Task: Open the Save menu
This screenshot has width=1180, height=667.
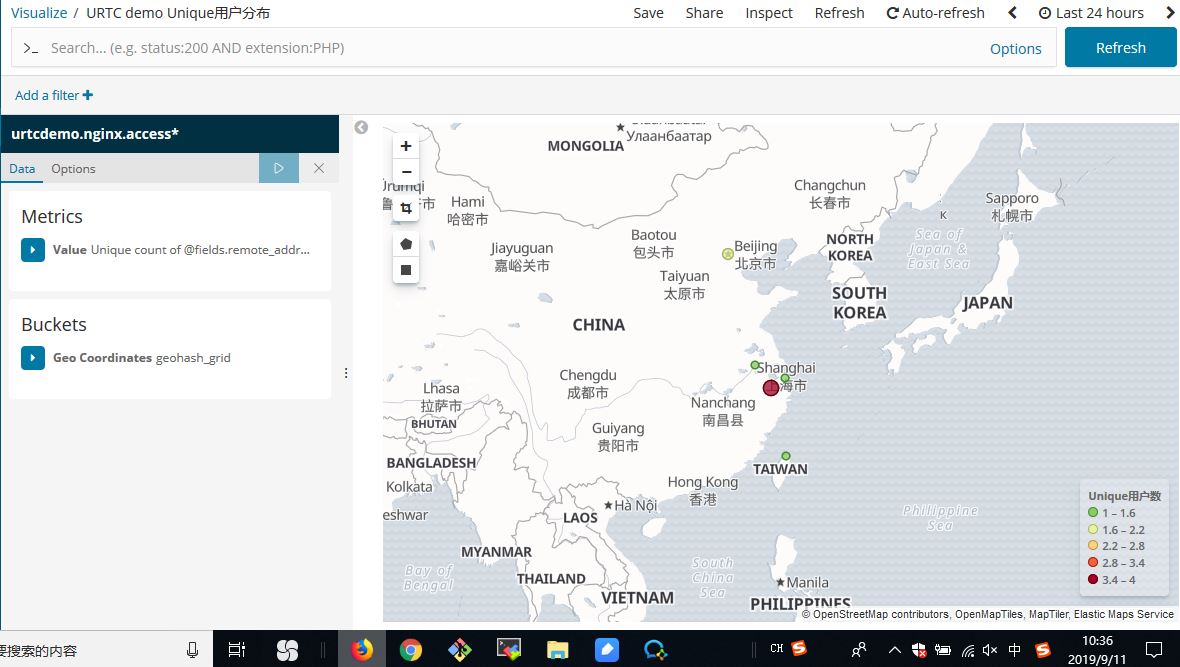Action: [648, 13]
